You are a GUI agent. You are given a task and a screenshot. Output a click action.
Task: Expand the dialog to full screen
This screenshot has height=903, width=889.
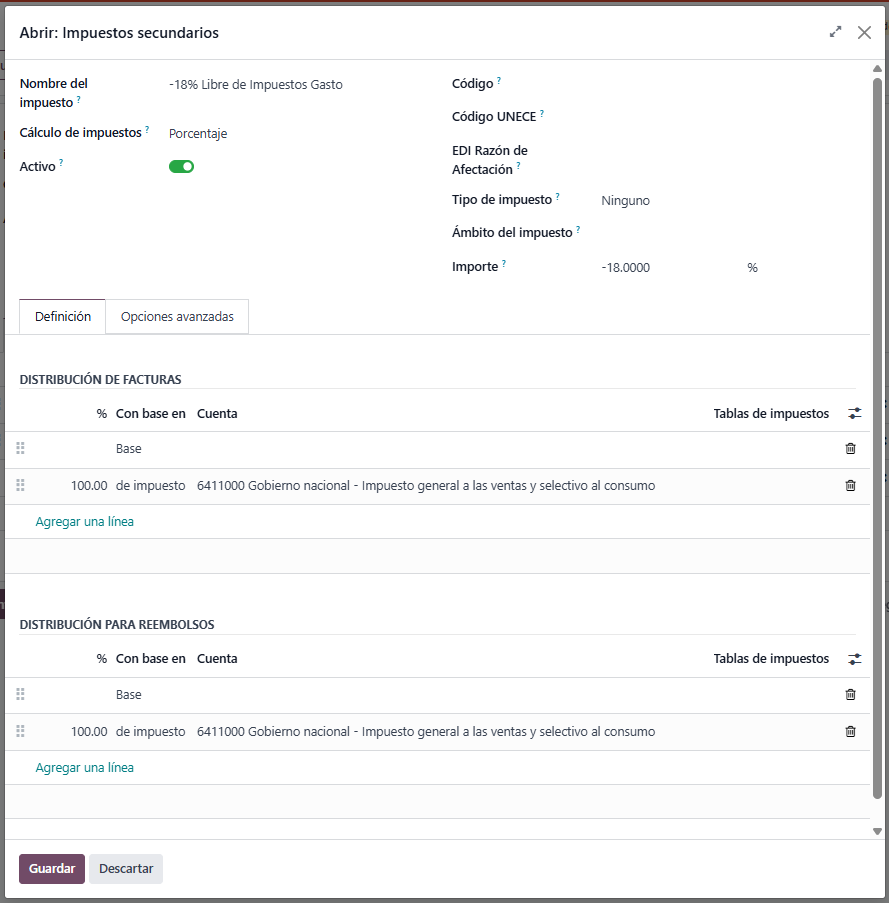835,32
